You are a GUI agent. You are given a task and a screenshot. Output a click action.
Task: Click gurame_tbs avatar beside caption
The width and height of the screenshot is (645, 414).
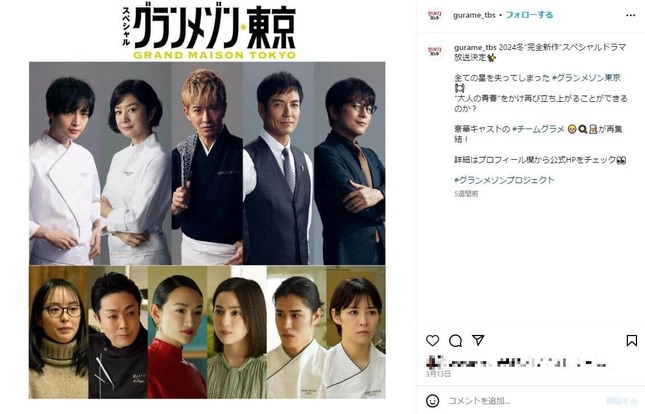435,51
